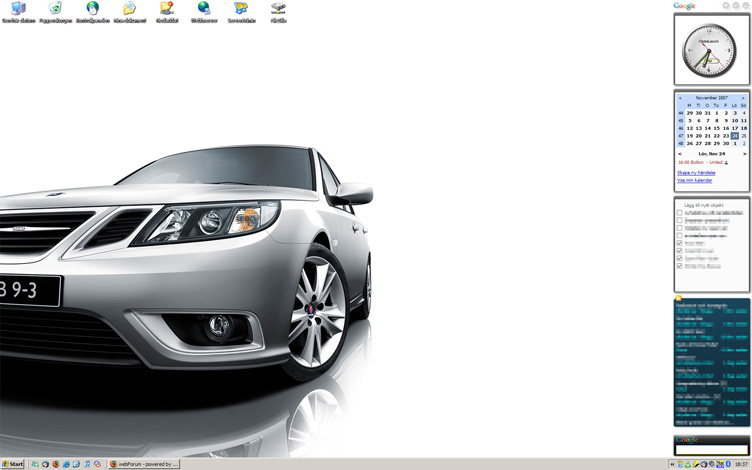Select date 13 in the calendar
752x470 pixels.
point(699,128)
